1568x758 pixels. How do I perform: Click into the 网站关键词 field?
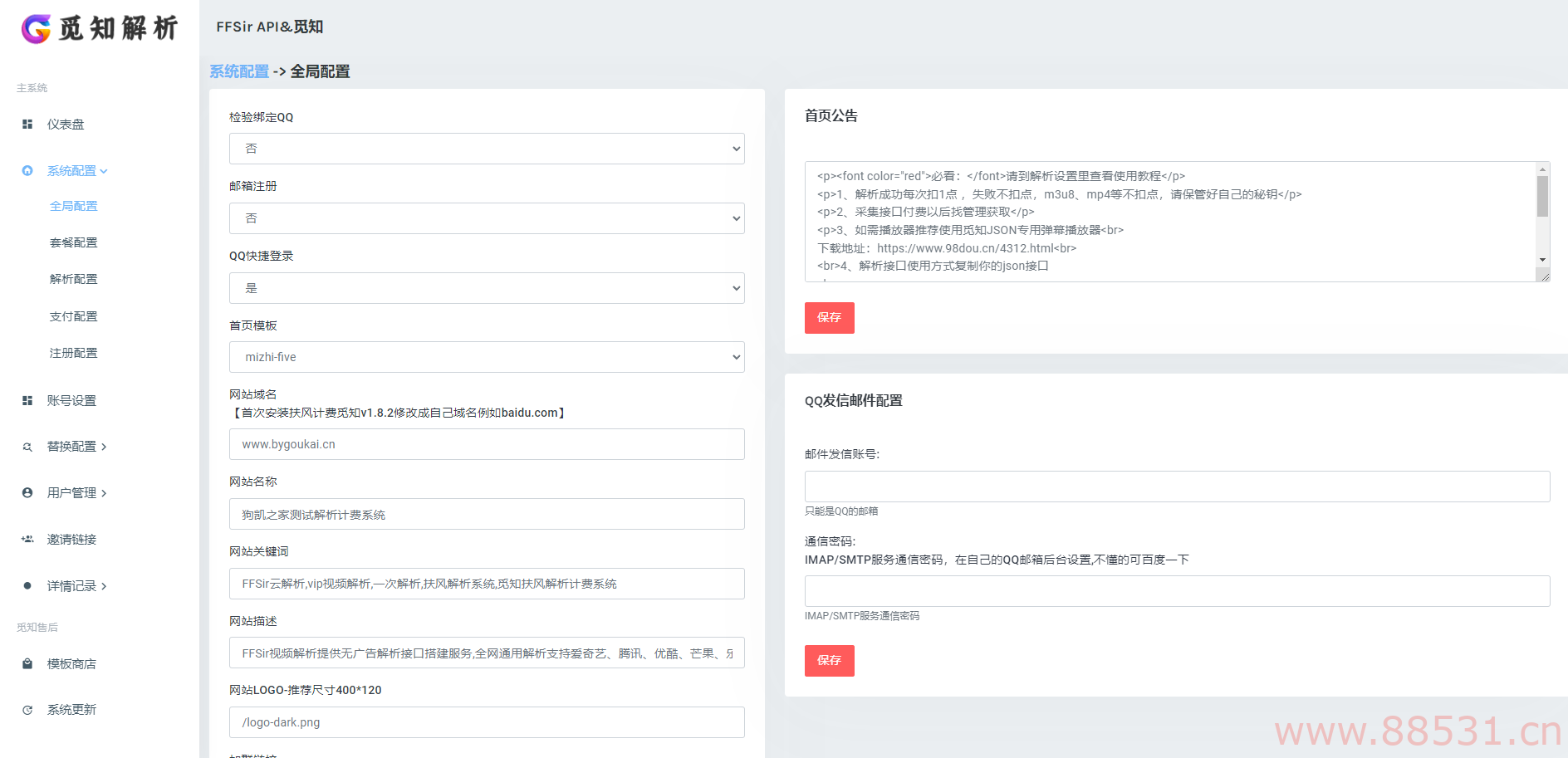(x=487, y=584)
